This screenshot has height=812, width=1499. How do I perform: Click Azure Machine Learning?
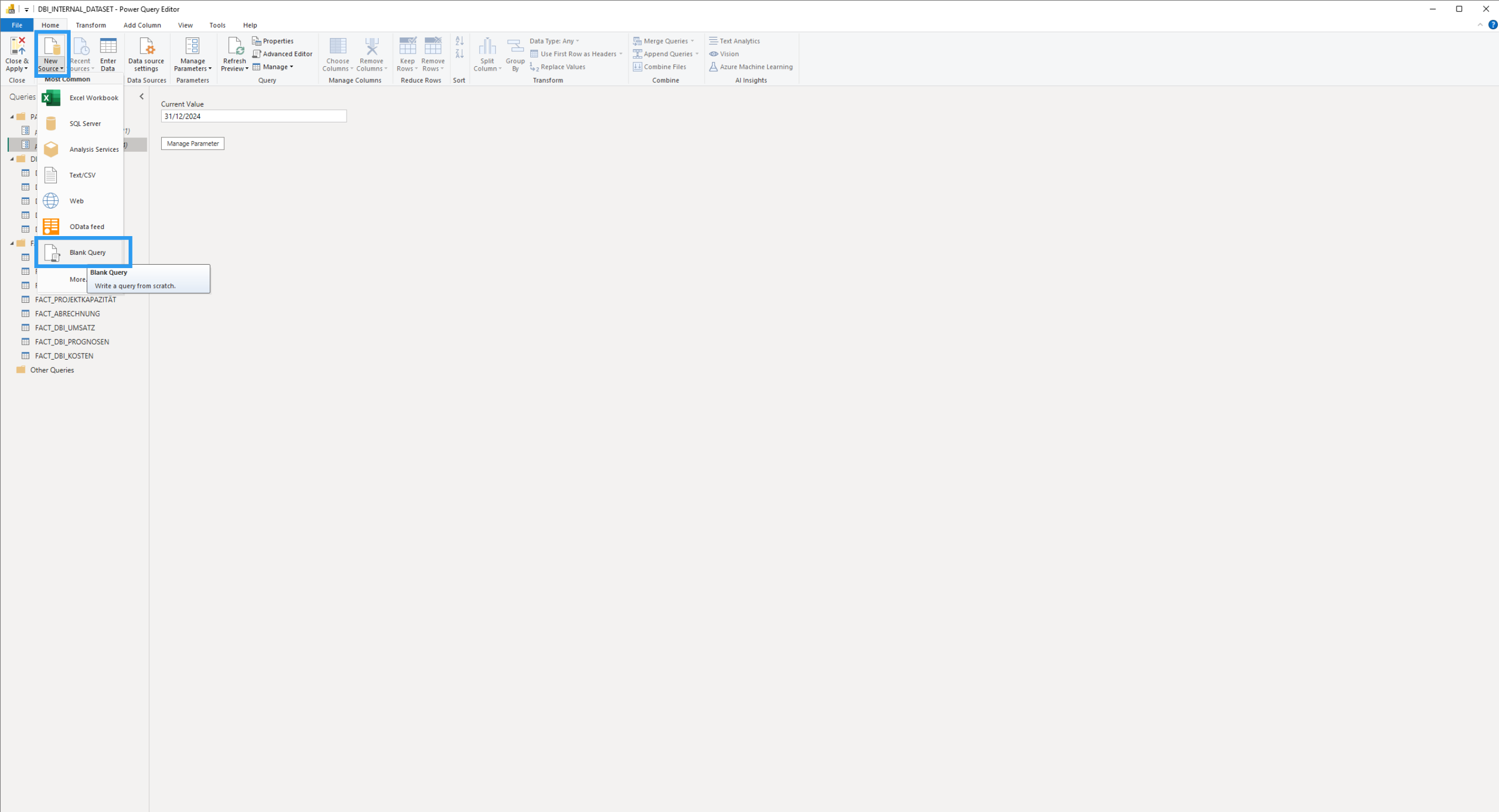[x=751, y=67]
